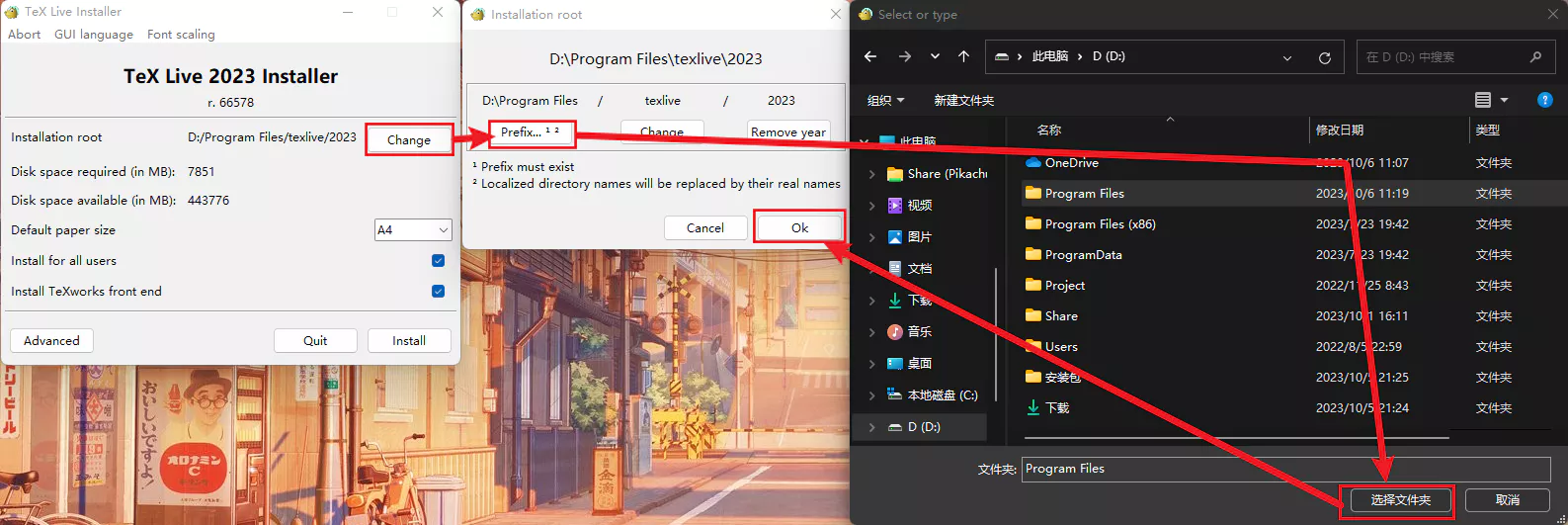Click Change next to Installation root
Viewport: 1568px width, 525px height.
[x=409, y=139]
